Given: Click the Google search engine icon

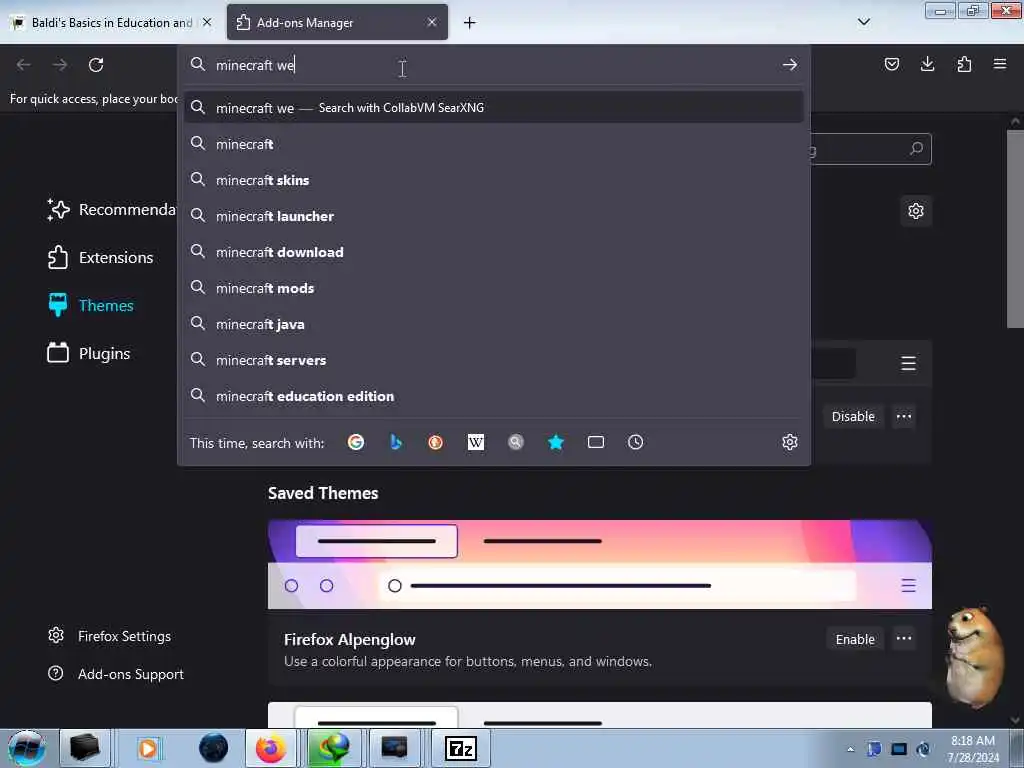Looking at the screenshot, I should [356, 442].
